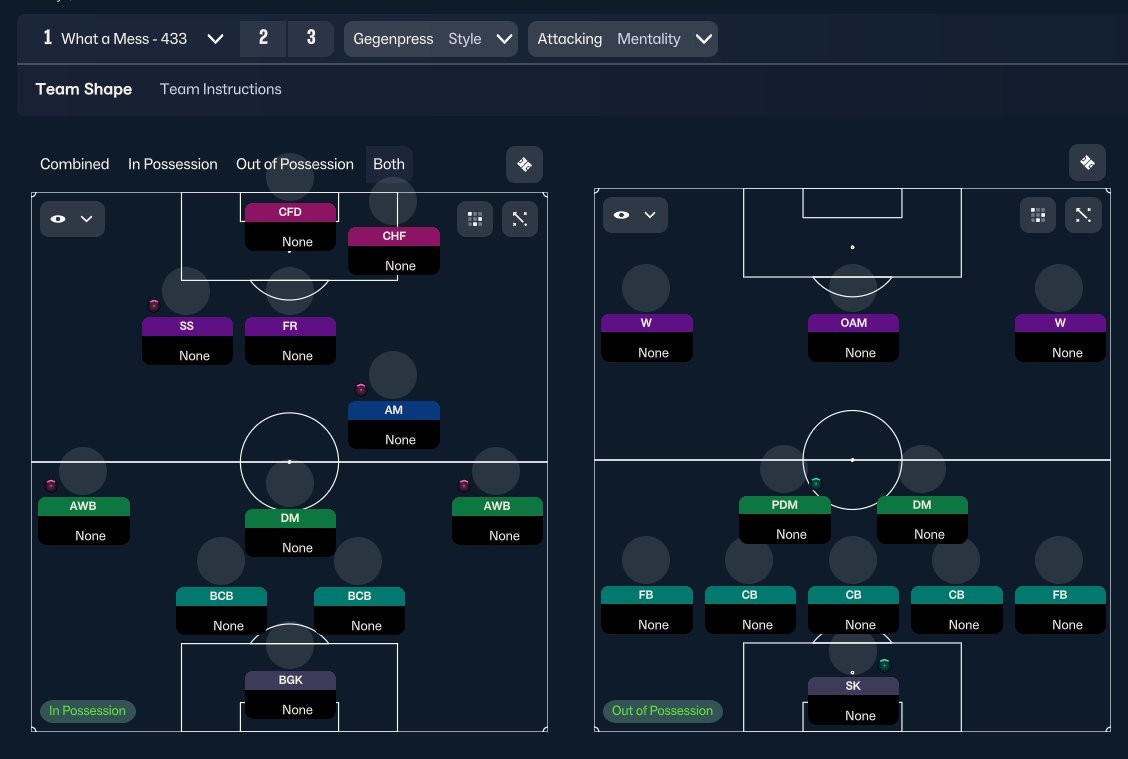This screenshot has height=759, width=1128.
Task: Click the green Out of Possession label
Action: tap(663, 711)
